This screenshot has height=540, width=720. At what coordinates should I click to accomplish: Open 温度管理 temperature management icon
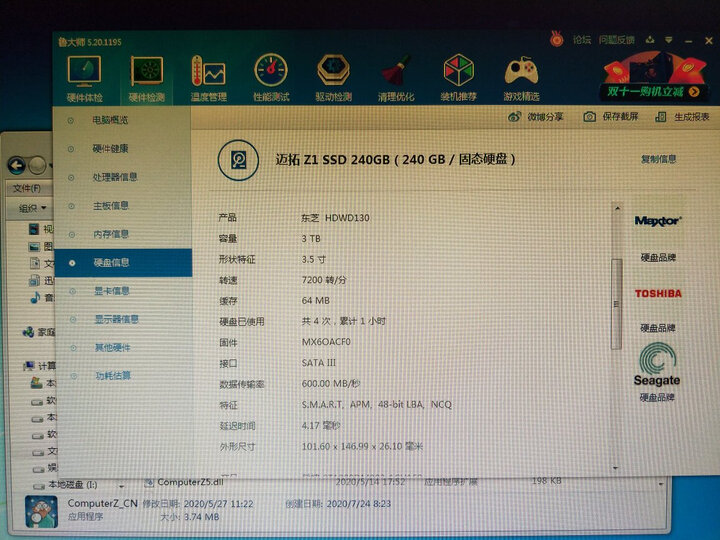(209, 78)
